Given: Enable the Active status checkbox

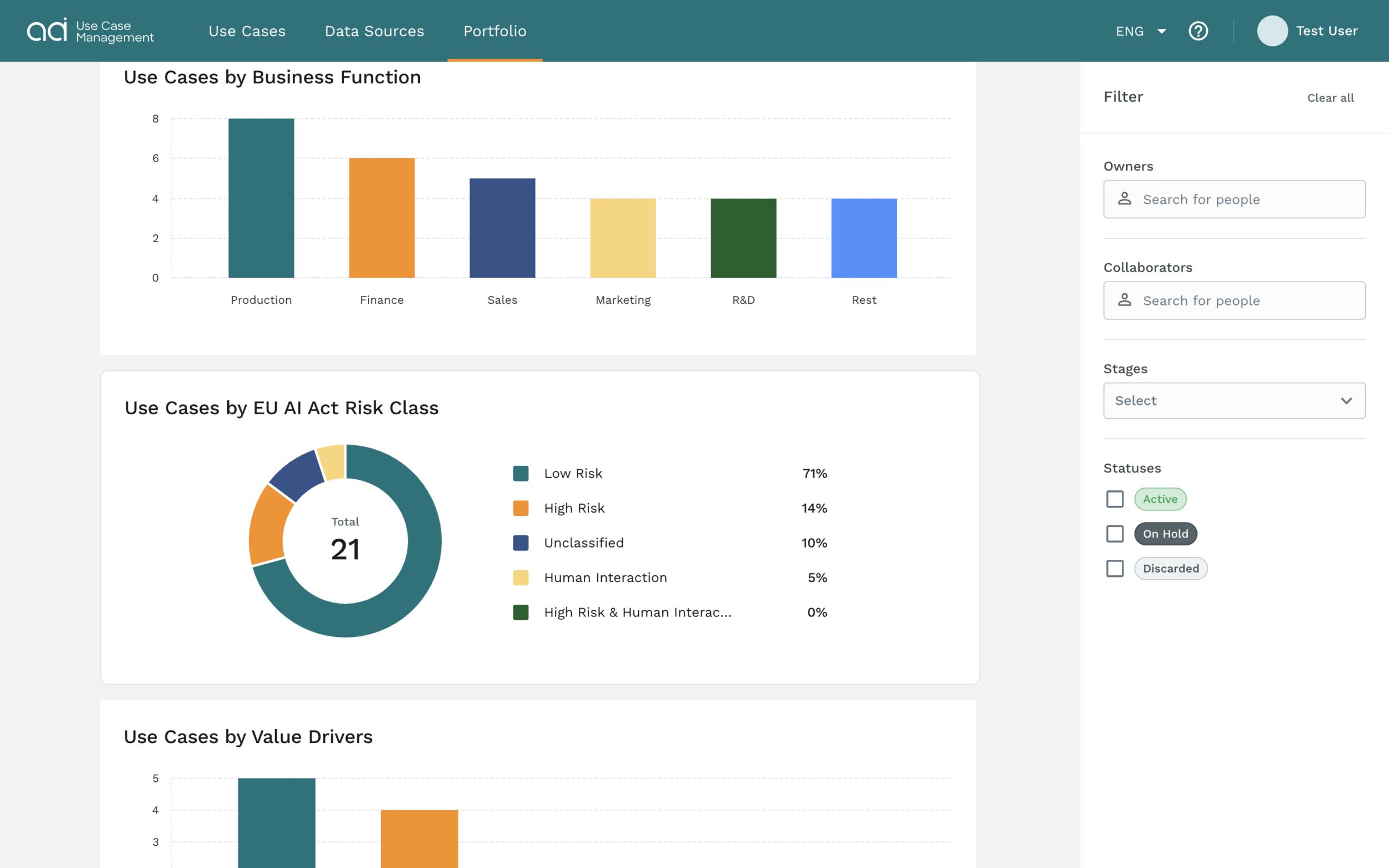Looking at the screenshot, I should tap(1115, 499).
